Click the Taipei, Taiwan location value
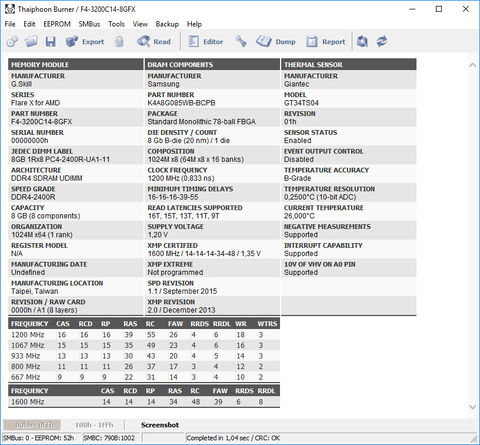The height and width of the screenshot is (445, 480). [x=35, y=291]
